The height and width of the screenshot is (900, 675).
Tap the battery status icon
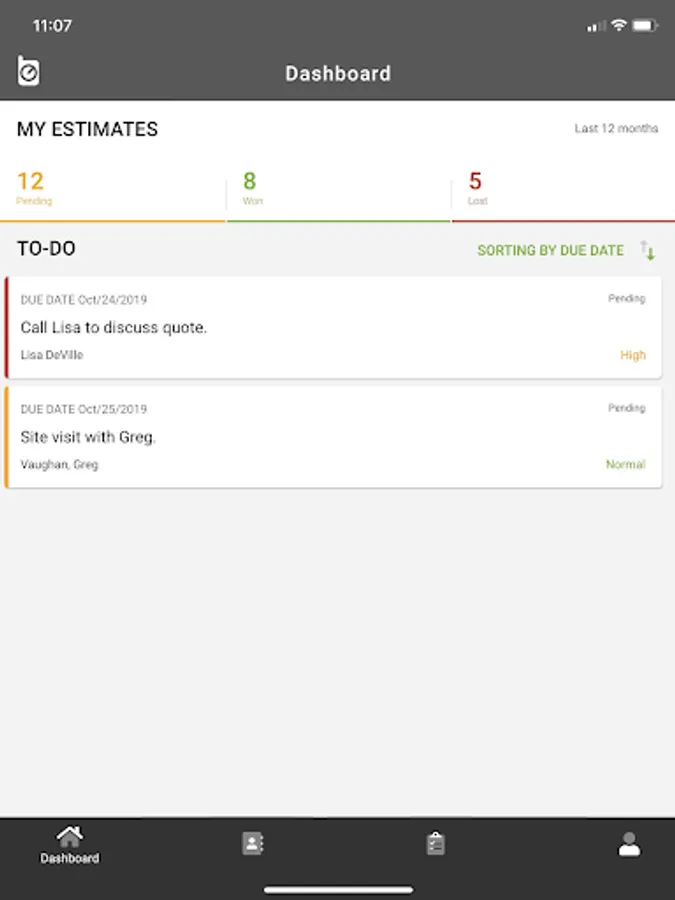pyautogui.click(x=646, y=25)
